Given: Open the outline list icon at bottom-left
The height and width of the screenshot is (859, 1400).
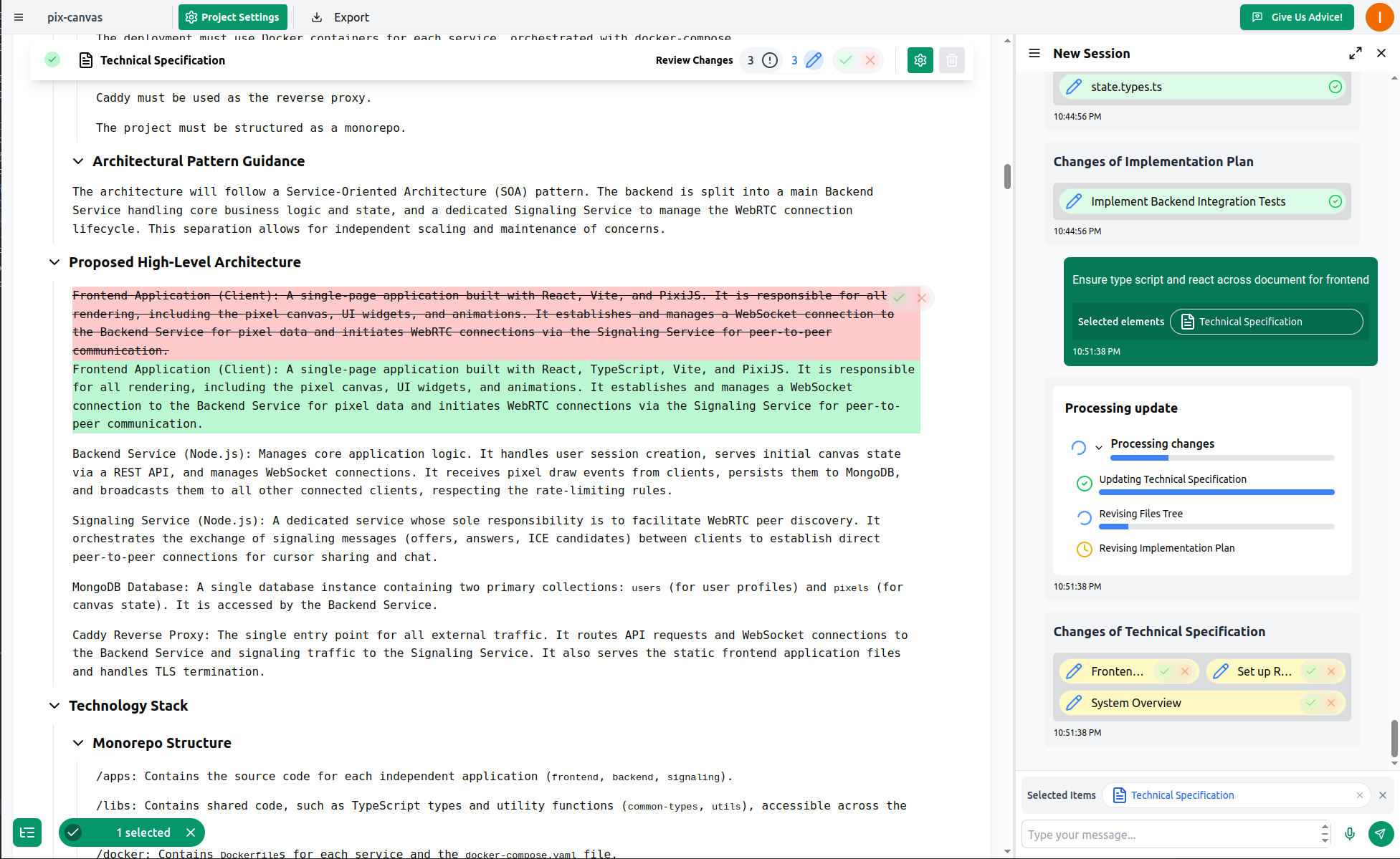Looking at the screenshot, I should tap(27, 832).
